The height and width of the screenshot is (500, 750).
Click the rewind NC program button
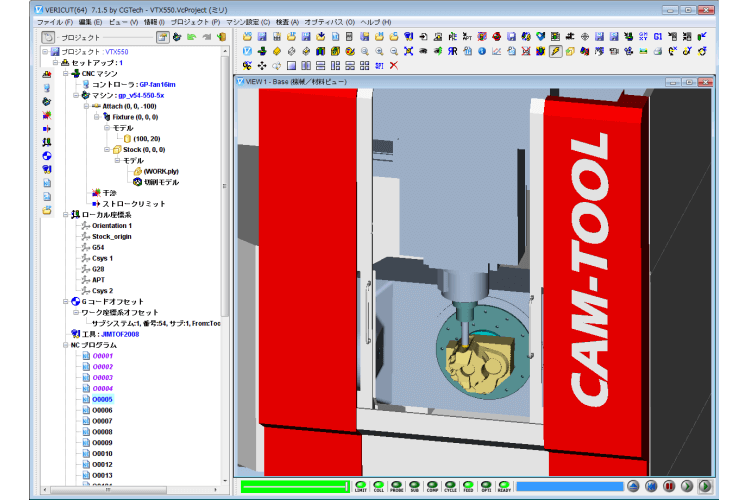click(x=651, y=486)
